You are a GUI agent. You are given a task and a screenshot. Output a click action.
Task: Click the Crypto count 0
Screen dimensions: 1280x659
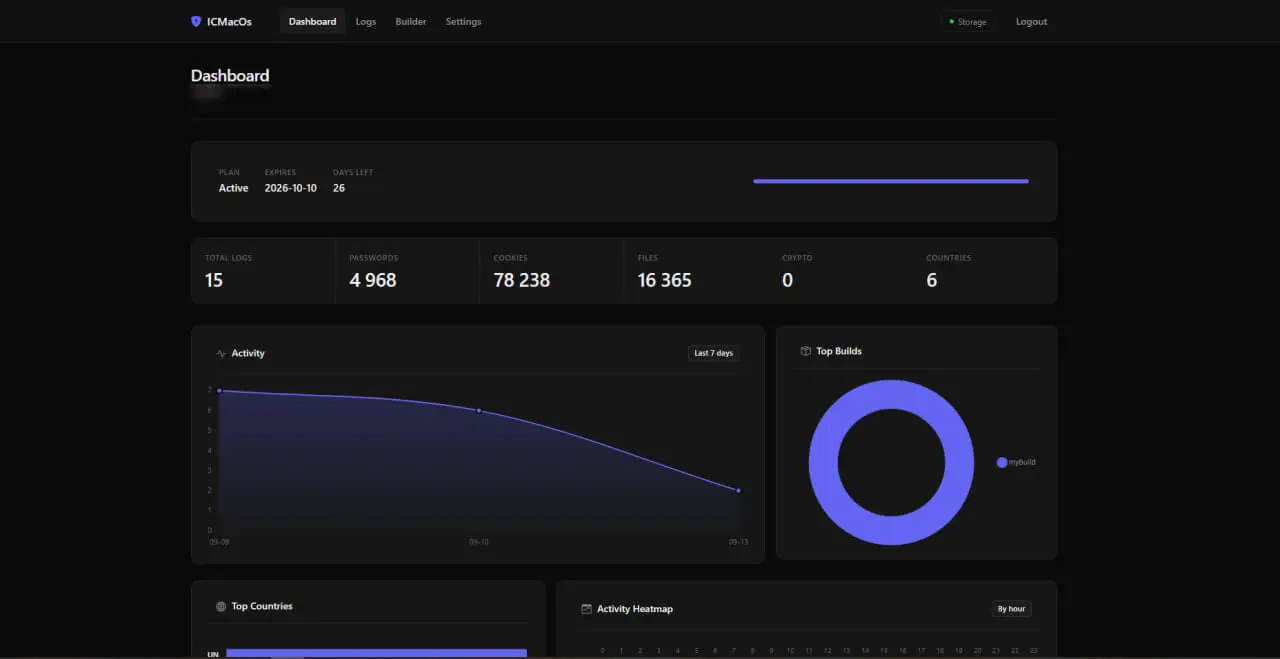pyautogui.click(x=787, y=280)
